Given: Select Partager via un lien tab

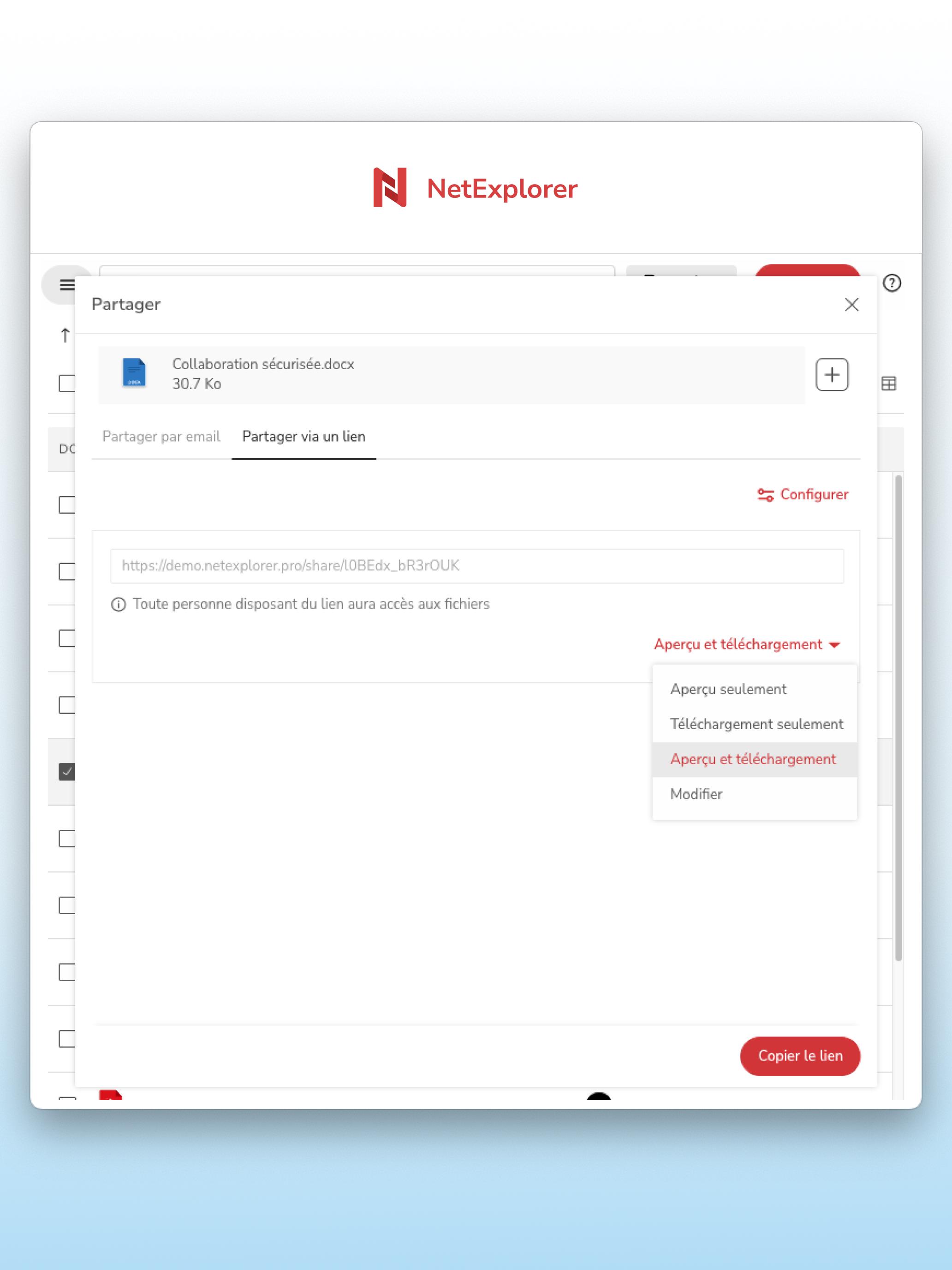Looking at the screenshot, I should [303, 437].
